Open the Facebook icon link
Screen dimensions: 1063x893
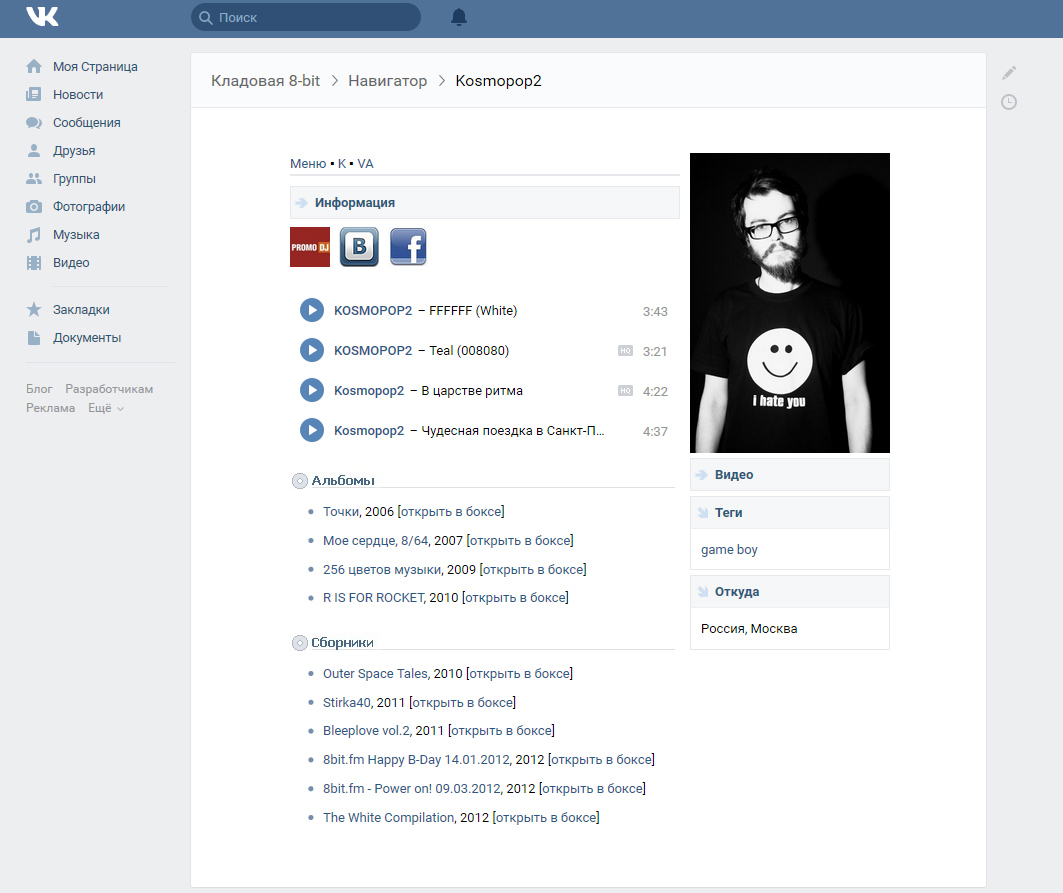[408, 247]
